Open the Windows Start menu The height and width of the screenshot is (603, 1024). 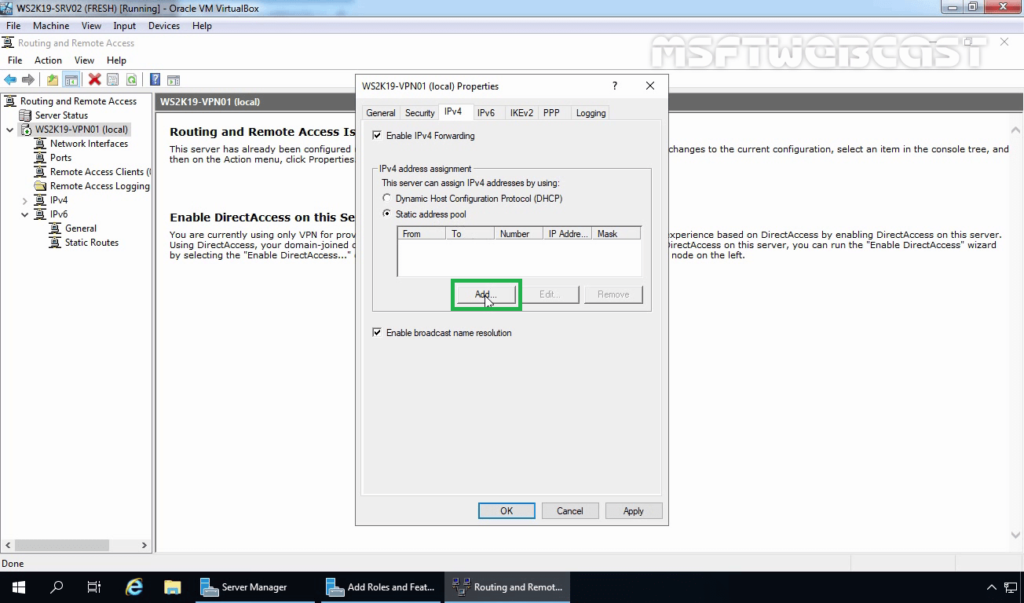click(x=18, y=587)
